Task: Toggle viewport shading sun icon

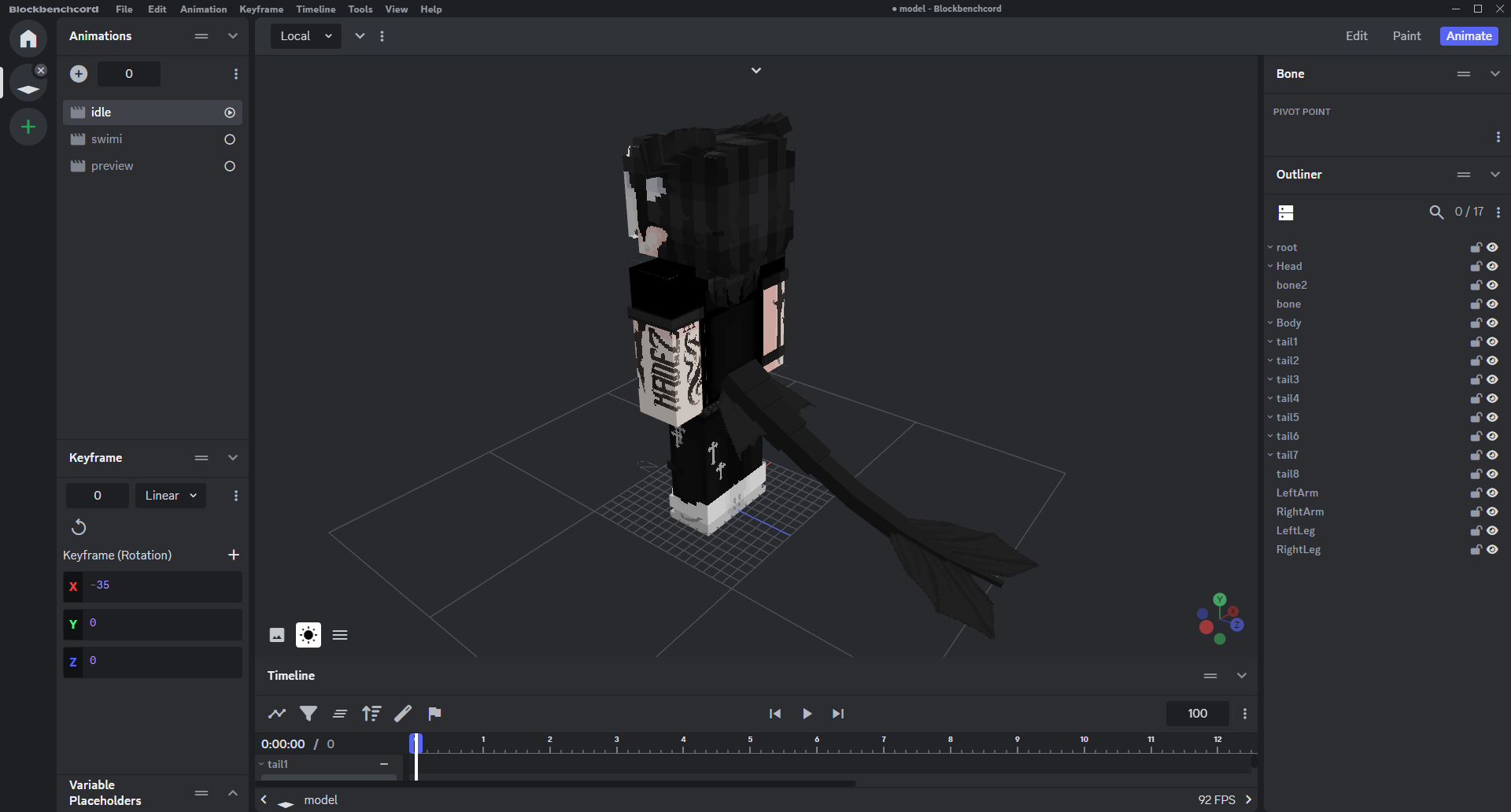Action: 308,635
